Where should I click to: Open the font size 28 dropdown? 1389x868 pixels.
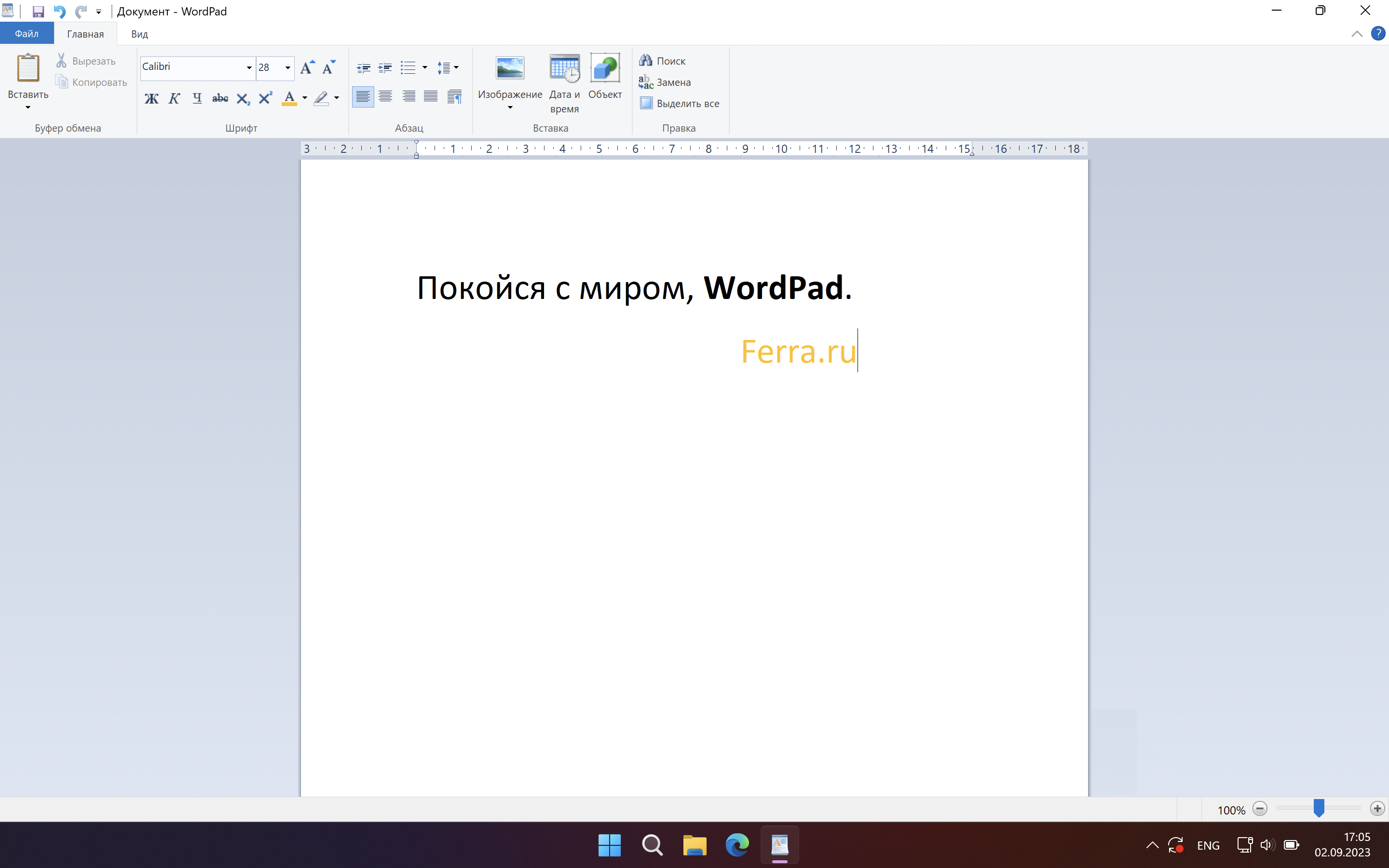[287, 68]
